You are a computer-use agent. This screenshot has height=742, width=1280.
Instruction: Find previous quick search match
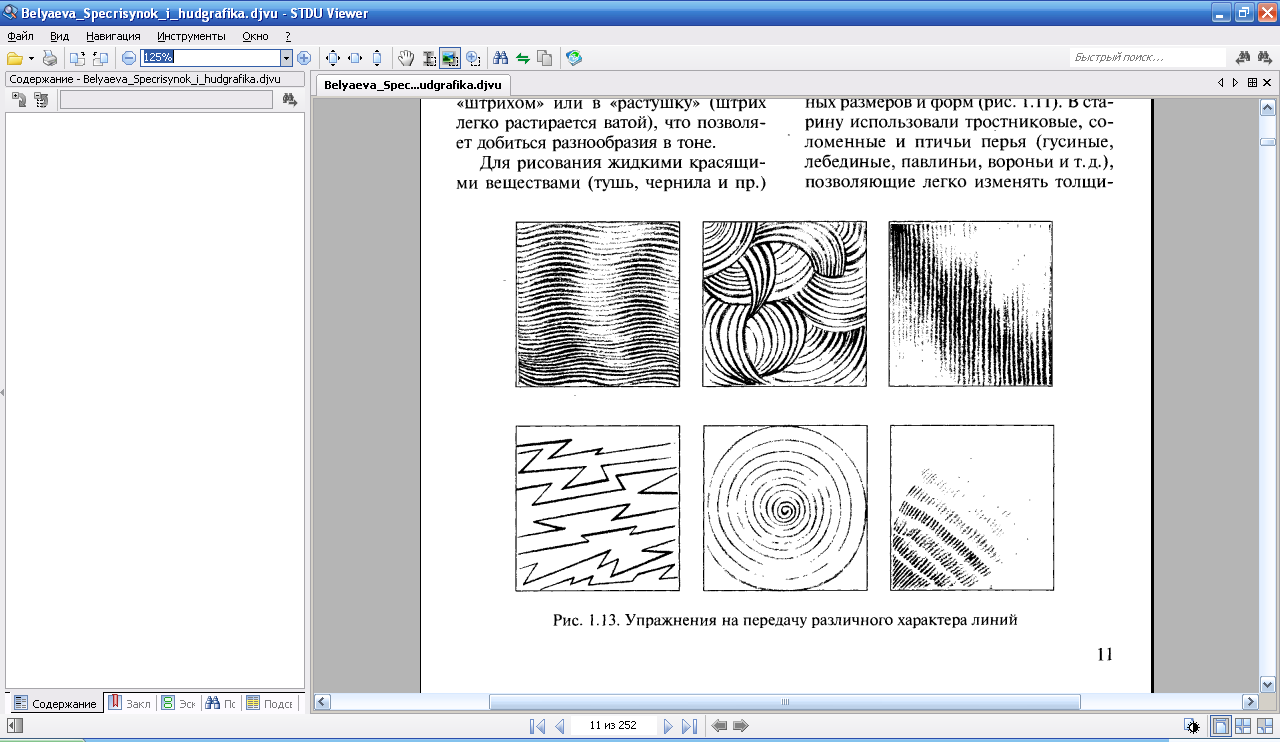coord(1244,58)
